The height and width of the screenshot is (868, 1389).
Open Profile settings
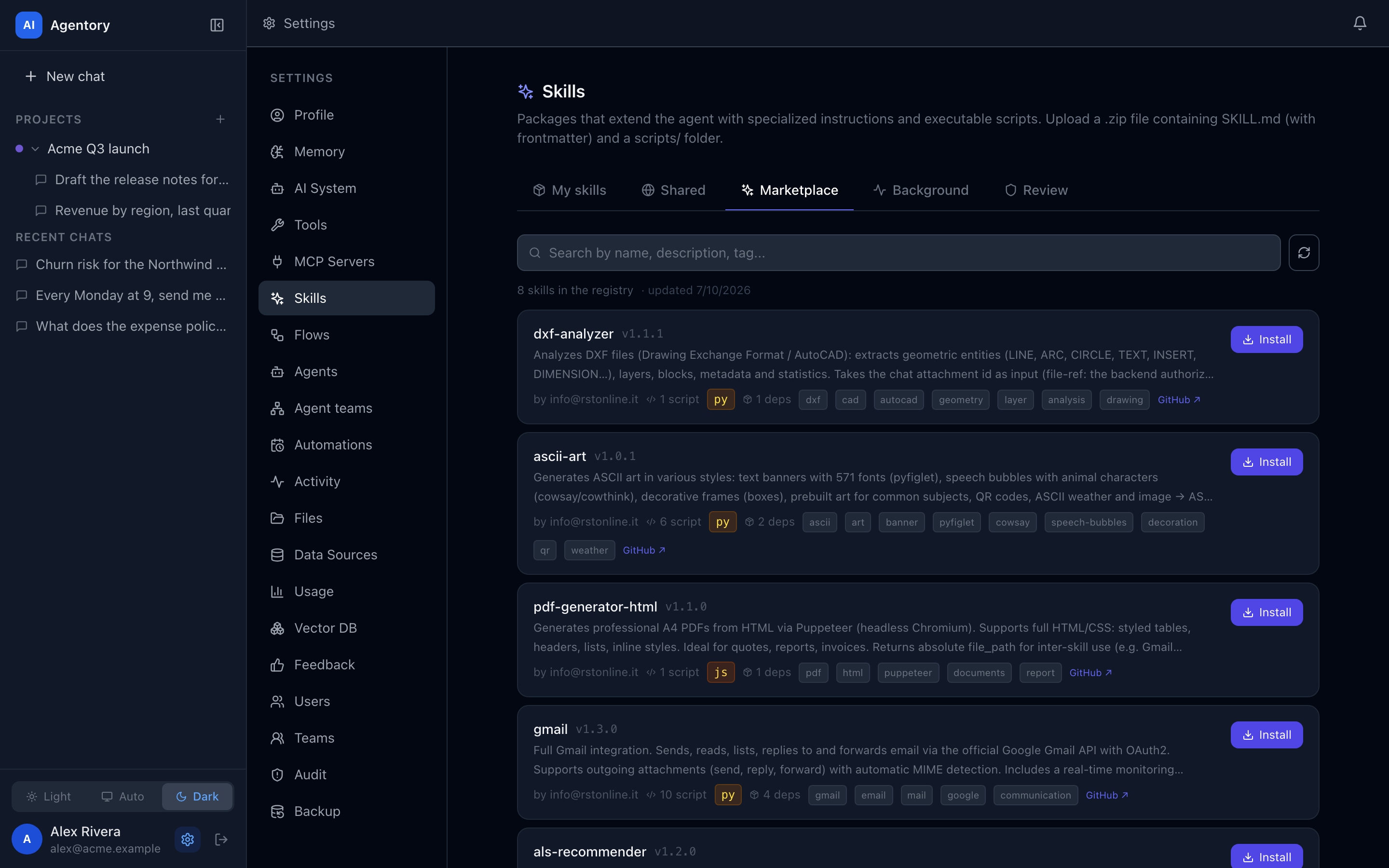347,115
